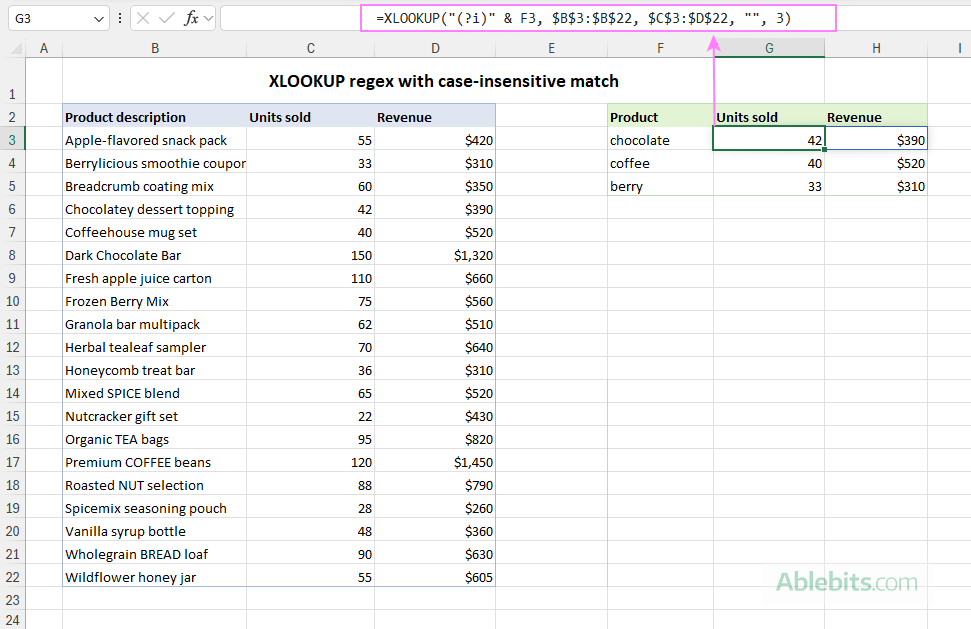971x629 pixels.
Task: Confirm formula entry with checkmark icon
Action: 165,17
